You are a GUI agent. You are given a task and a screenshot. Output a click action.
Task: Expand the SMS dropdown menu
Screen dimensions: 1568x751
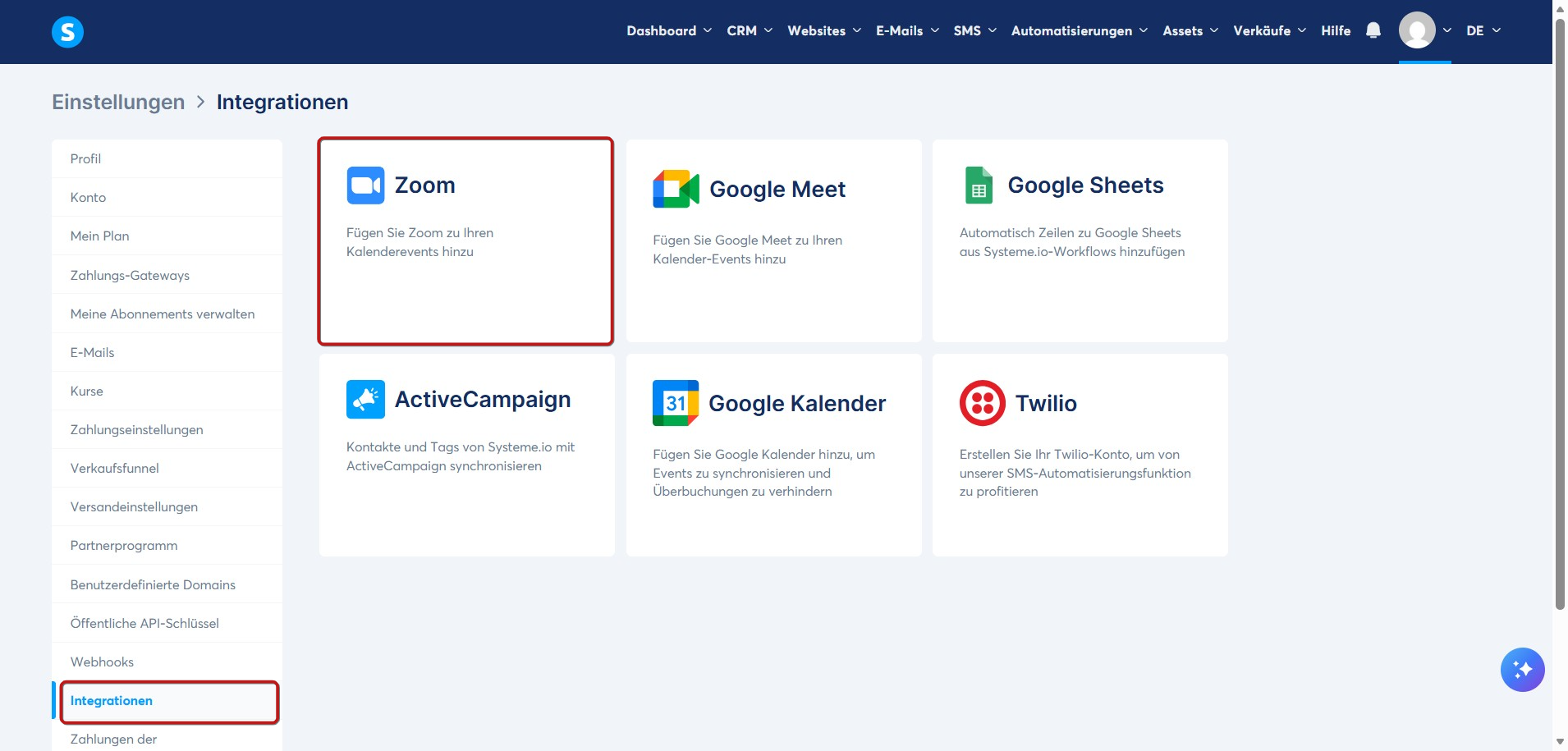click(975, 30)
